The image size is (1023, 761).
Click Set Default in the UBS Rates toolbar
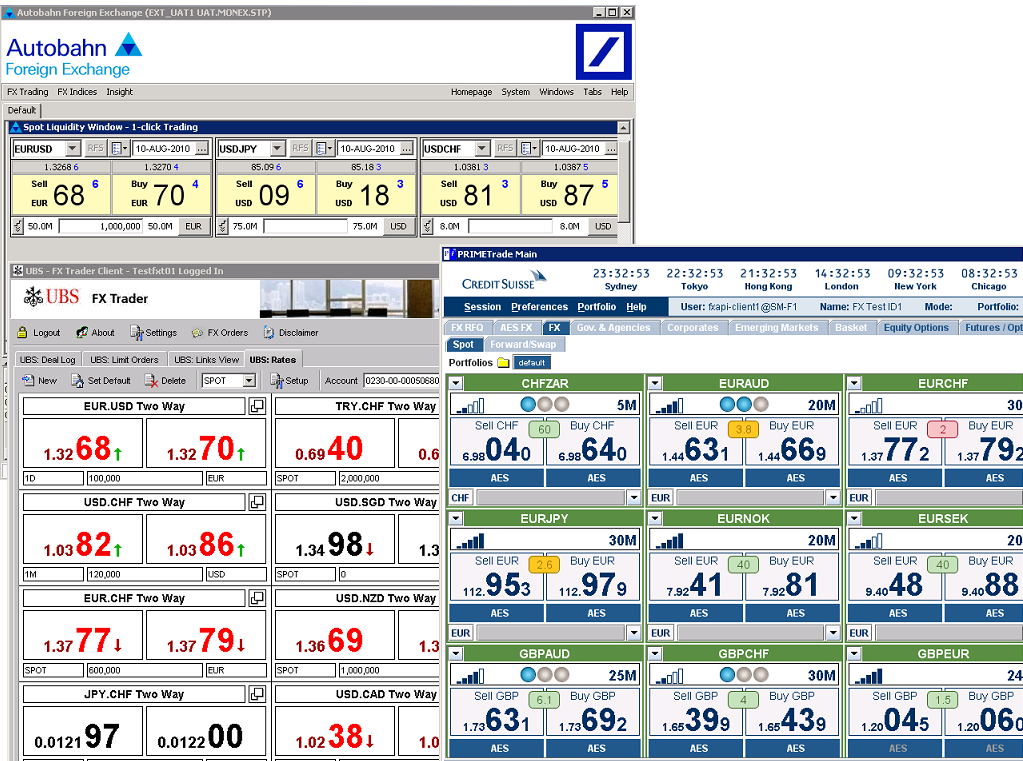coord(101,380)
